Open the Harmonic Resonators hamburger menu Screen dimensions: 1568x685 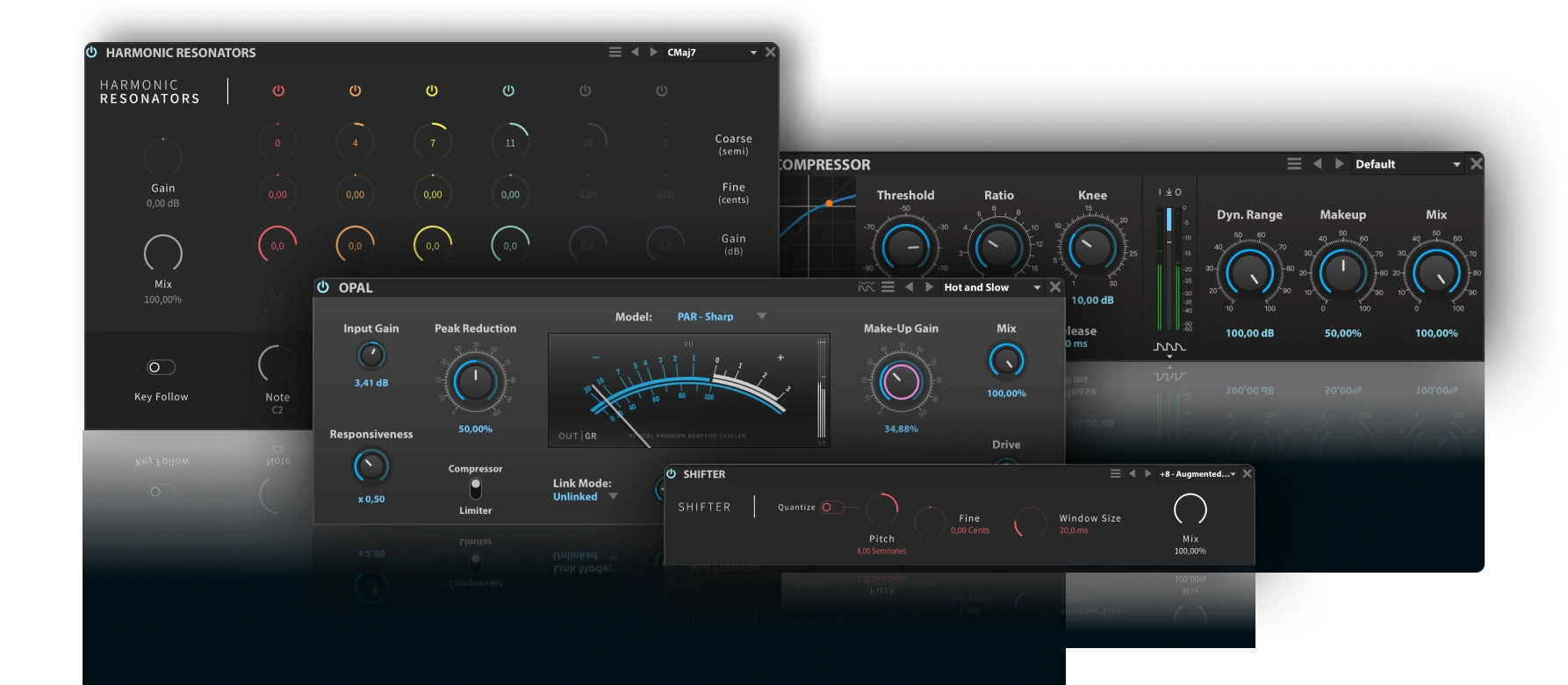pos(615,53)
